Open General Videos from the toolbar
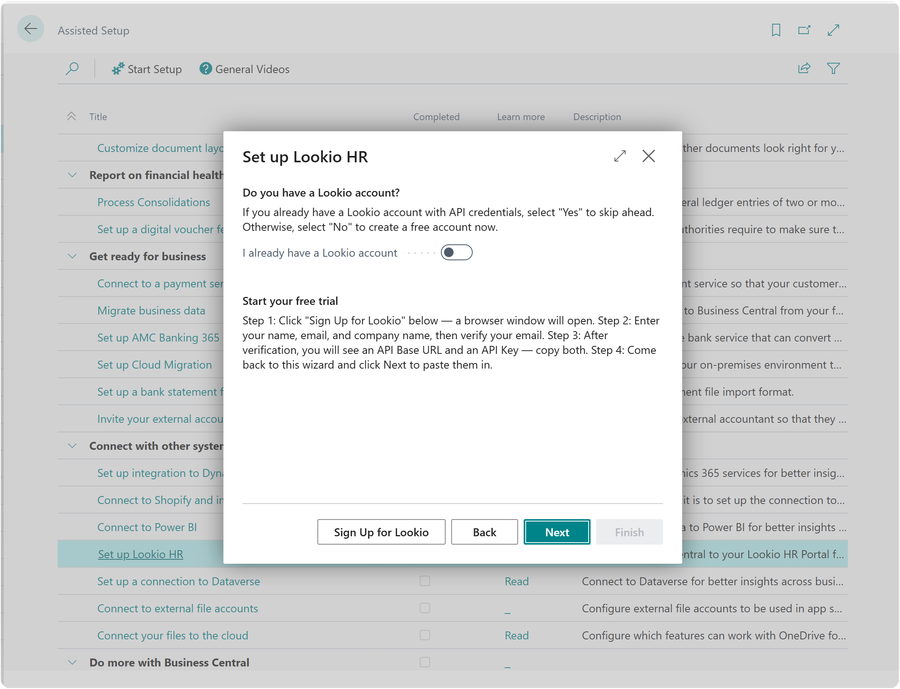 245,68
